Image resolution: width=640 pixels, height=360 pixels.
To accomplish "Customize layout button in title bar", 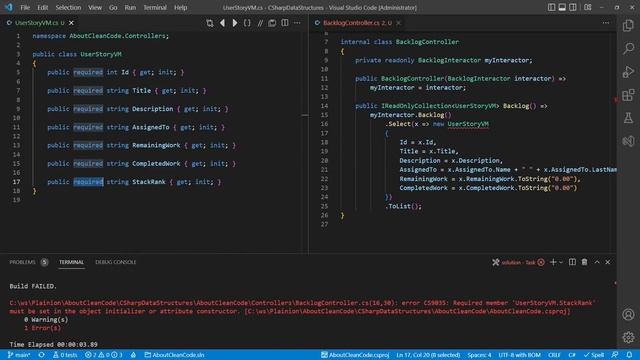I will (588, 7).
